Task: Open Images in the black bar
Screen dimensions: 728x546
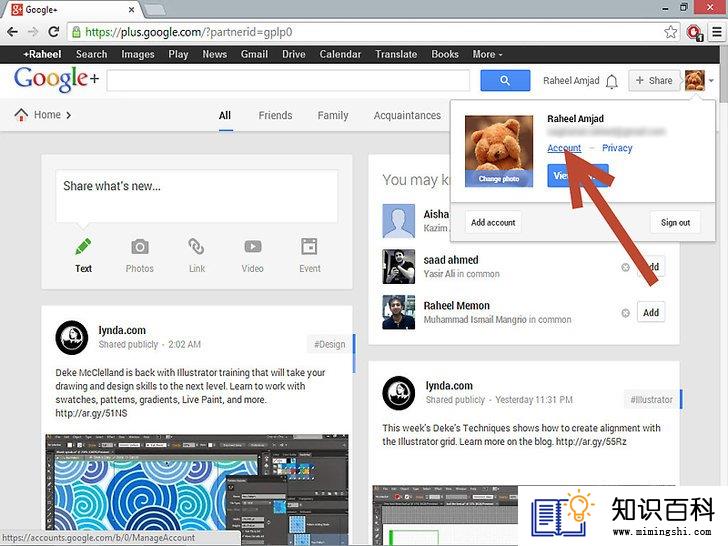Action: pyautogui.click(x=137, y=54)
